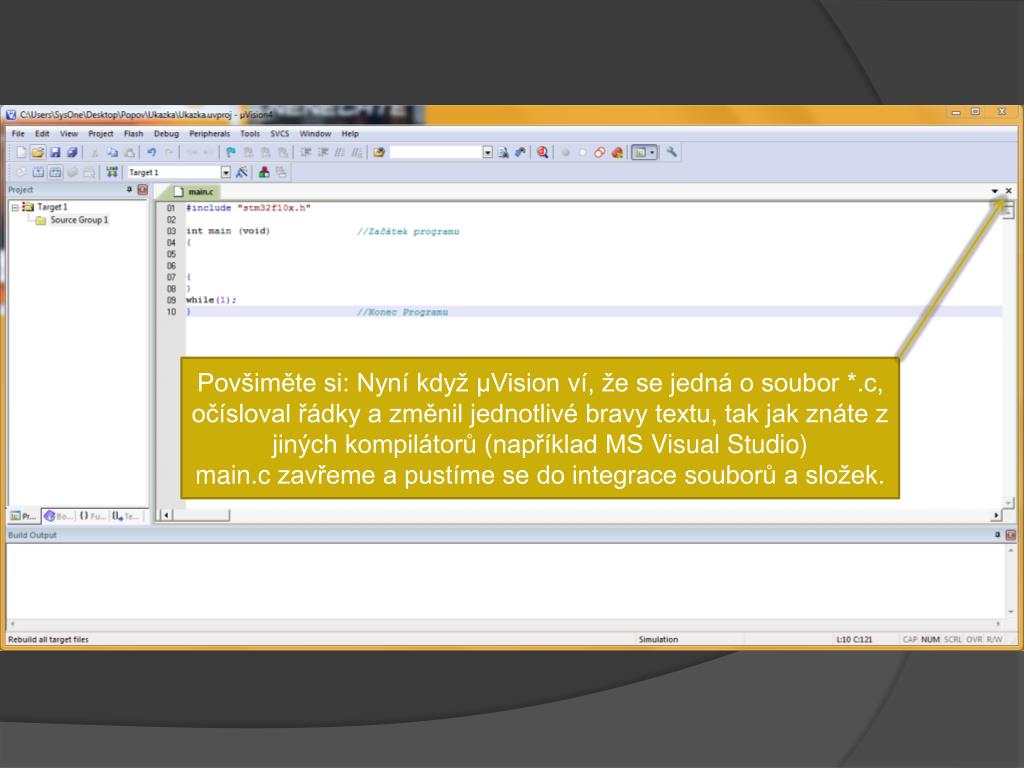This screenshot has width=1024, height=768.
Task: Click the Save All icon
Action: point(72,153)
